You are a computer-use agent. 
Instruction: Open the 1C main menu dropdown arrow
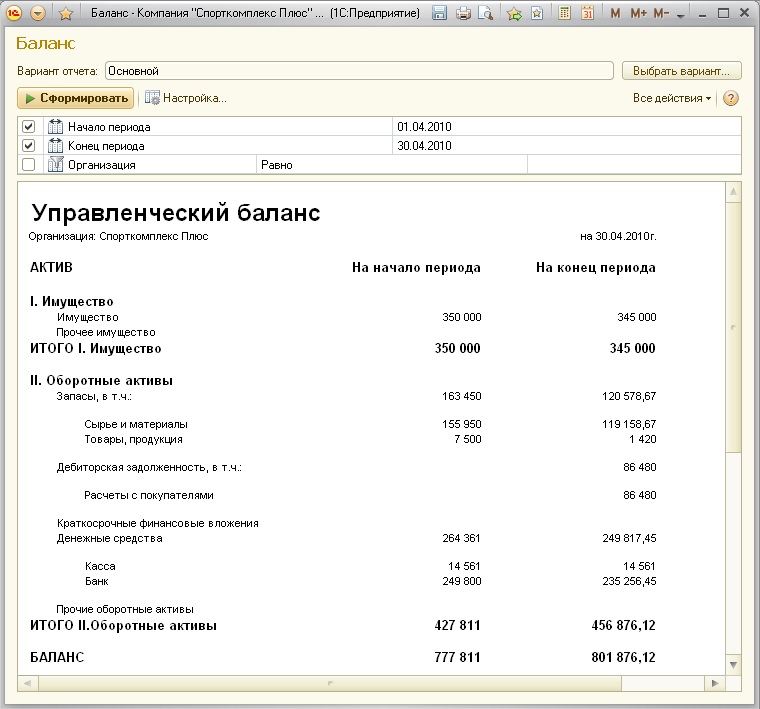[38, 13]
